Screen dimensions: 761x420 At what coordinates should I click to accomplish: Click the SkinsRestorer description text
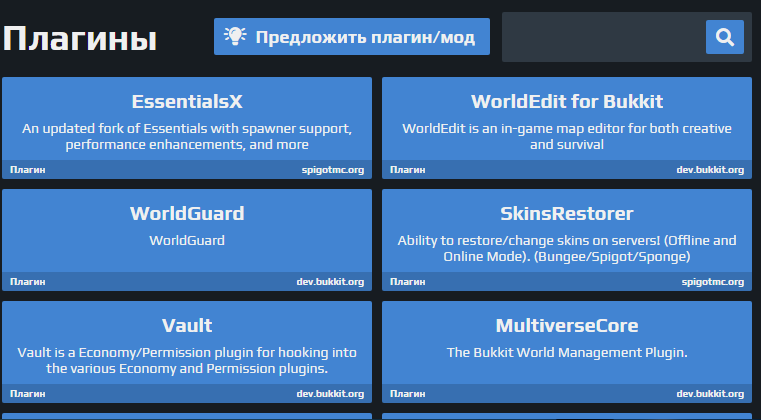[x=567, y=248]
